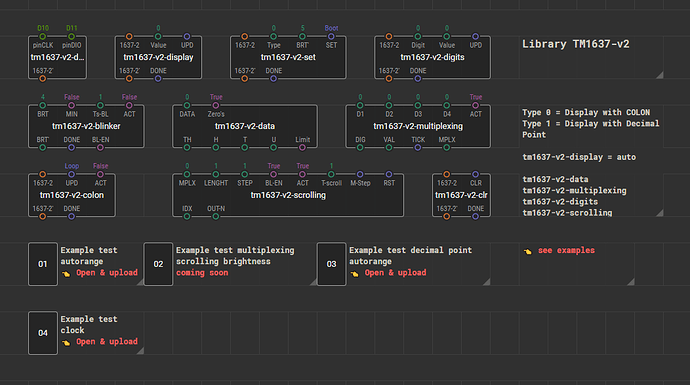The height and width of the screenshot is (385, 690).
Task: Click DATA input pin on tm1637-v2-data
Action: coord(187,106)
